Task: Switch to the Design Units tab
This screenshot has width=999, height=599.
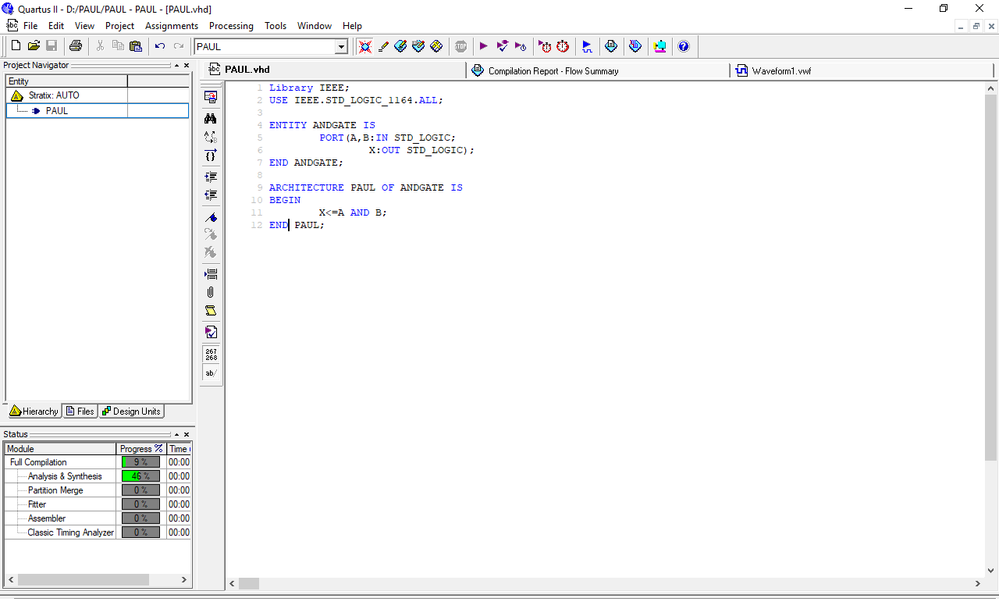Action: [x=131, y=411]
